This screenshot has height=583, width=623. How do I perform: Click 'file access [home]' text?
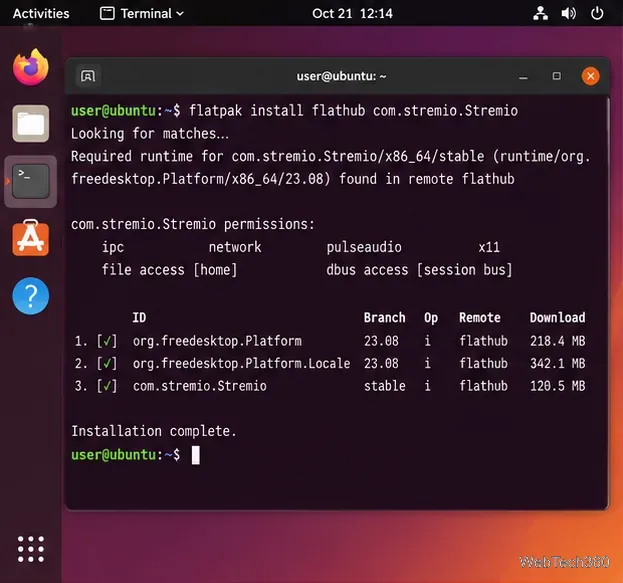tap(169, 270)
